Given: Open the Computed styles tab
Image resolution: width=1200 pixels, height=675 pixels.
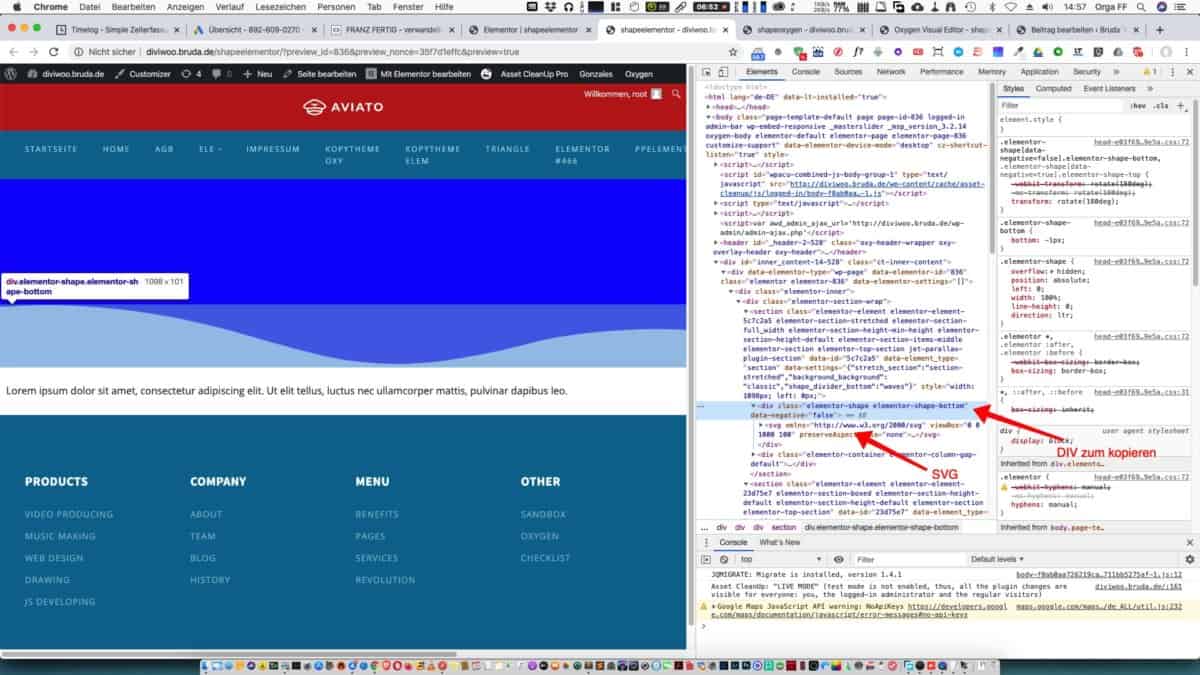Looking at the screenshot, I should pyautogui.click(x=1053, y=88).
